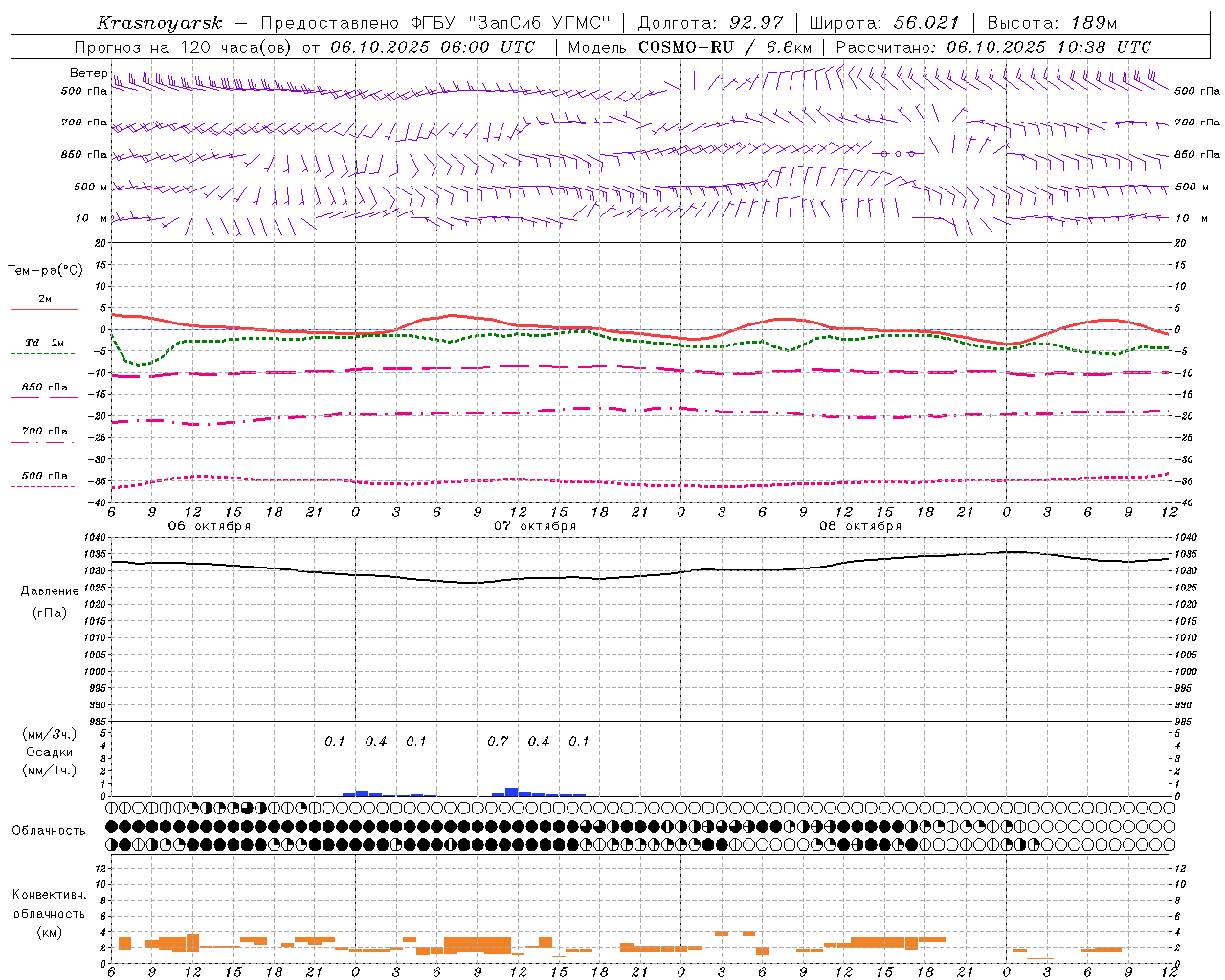
Task: Click the Тем-ра(°C) axis label
Action: tap(45, 271)
